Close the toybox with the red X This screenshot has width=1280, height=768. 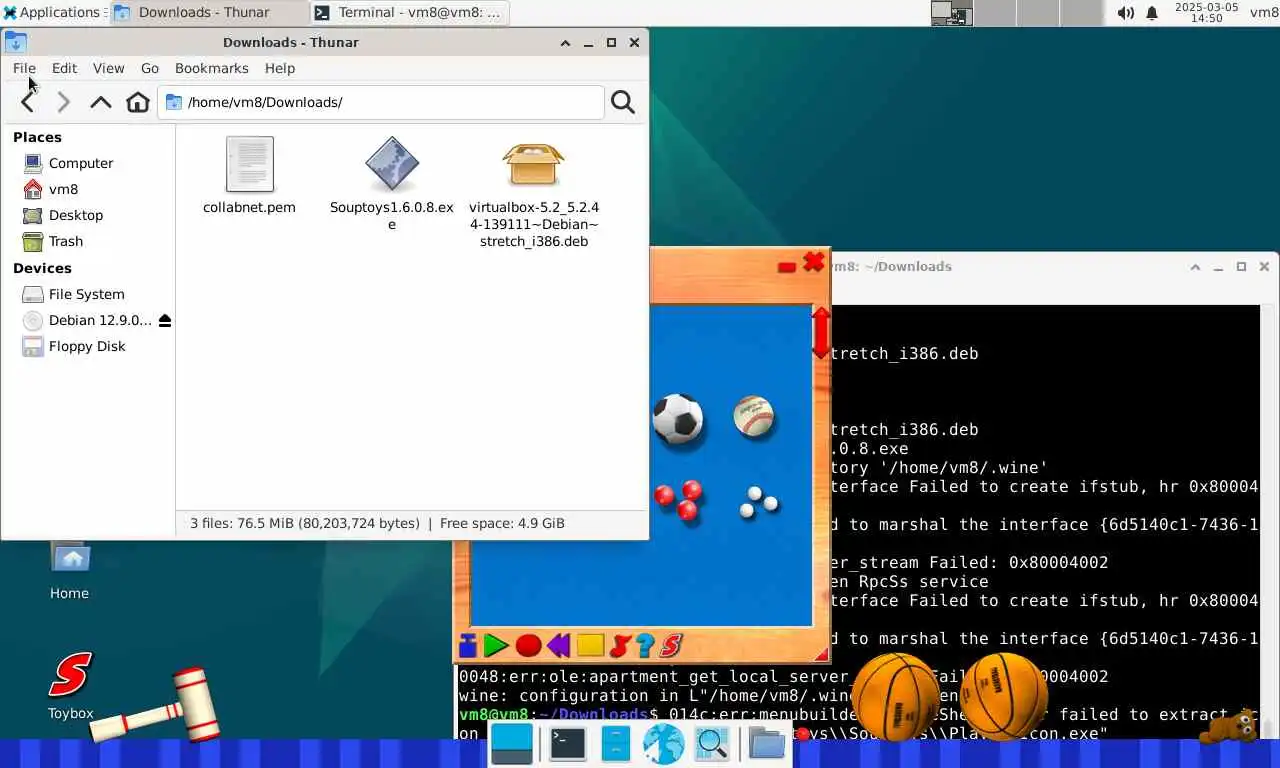(x=814, y=262)
